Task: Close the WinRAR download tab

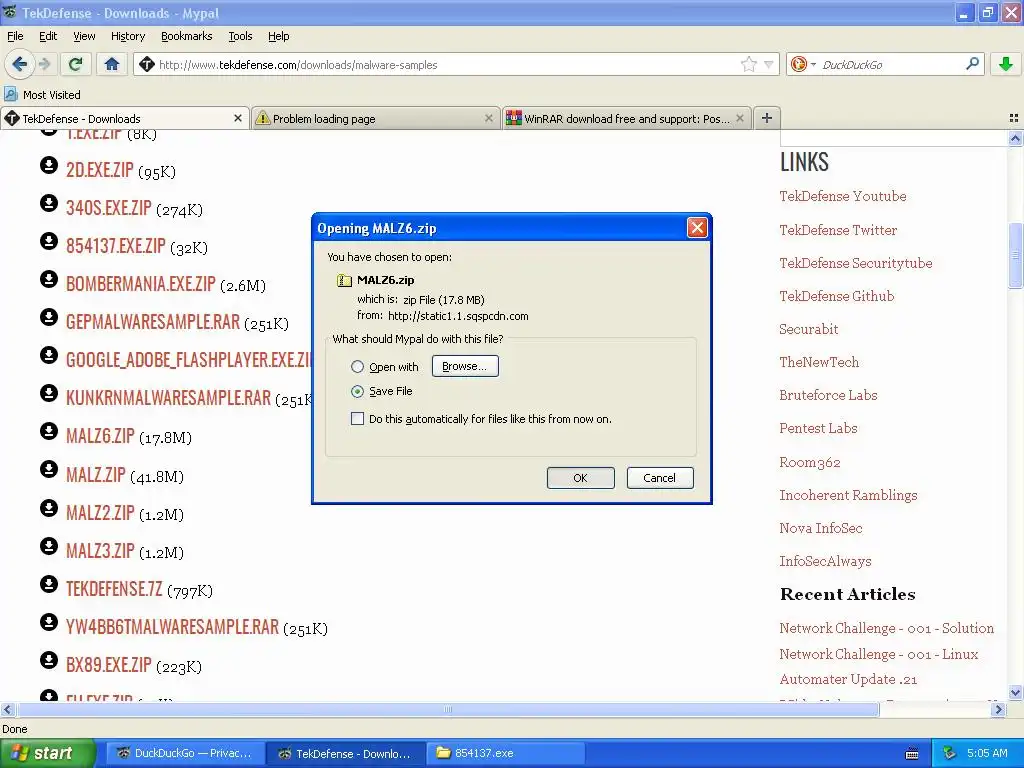Action: 740,118
